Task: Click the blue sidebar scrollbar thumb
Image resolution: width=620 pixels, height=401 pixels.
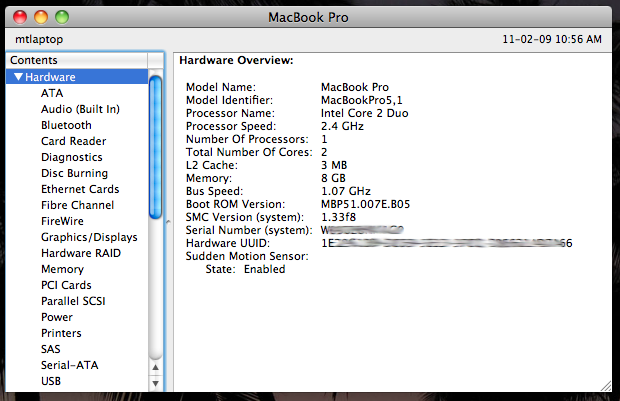Action: pyautogui.click(x=156, y=147)
